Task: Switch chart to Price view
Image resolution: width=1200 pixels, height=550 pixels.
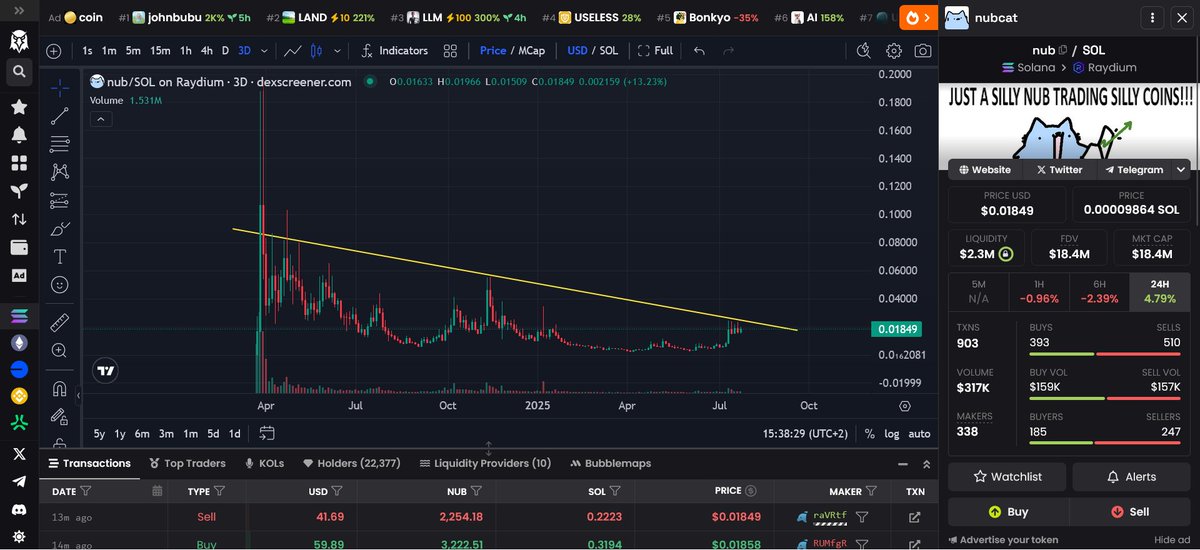Action: [x=493, y=51]
